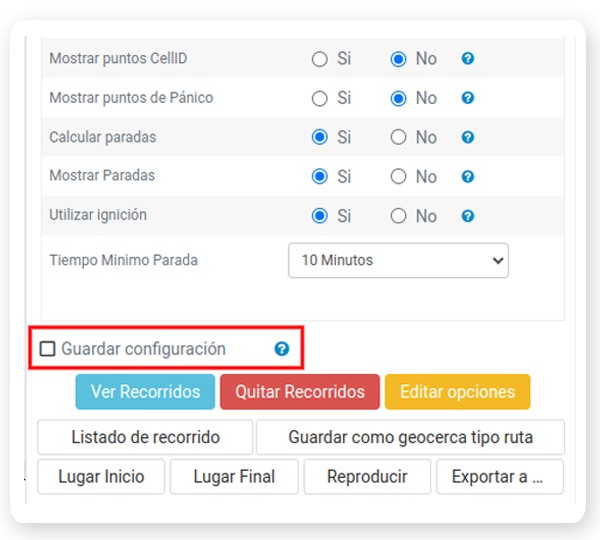The image size is (600, 540).
Task: Select No for Mostrar puntos CellID
Action: pos(398,59)
